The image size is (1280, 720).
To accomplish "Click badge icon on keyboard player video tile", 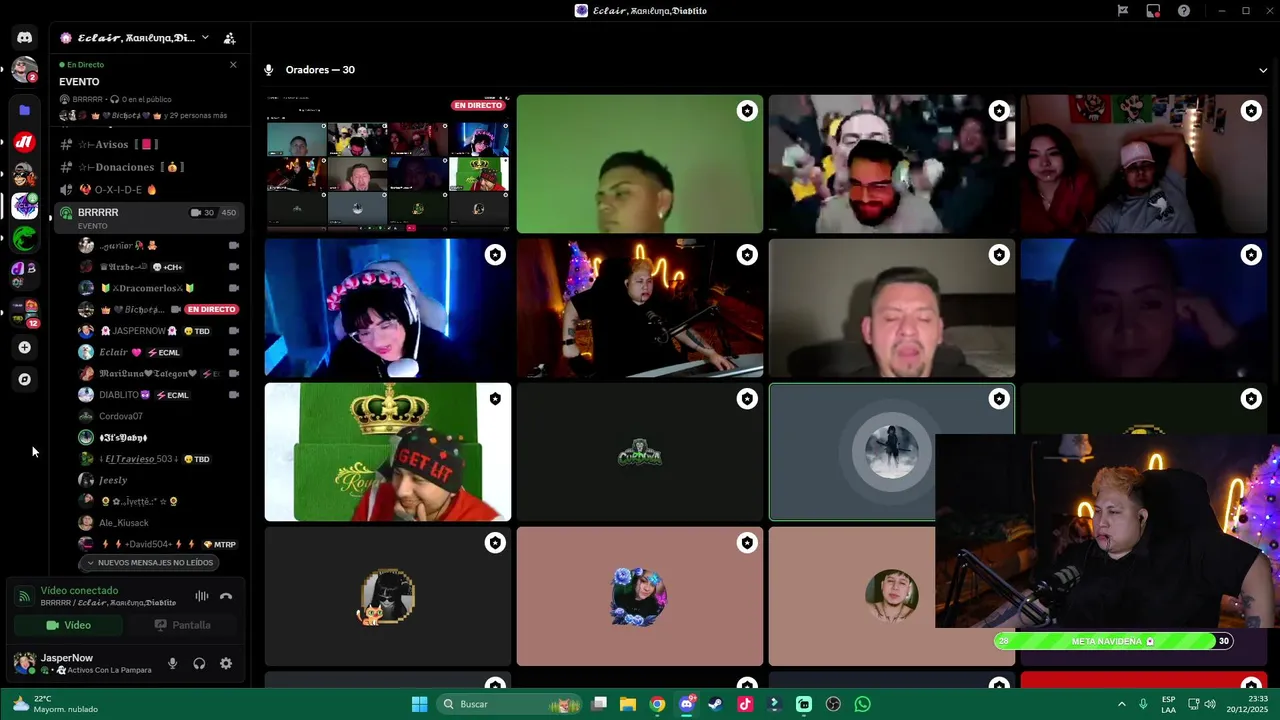I will (x=747, y=255).
